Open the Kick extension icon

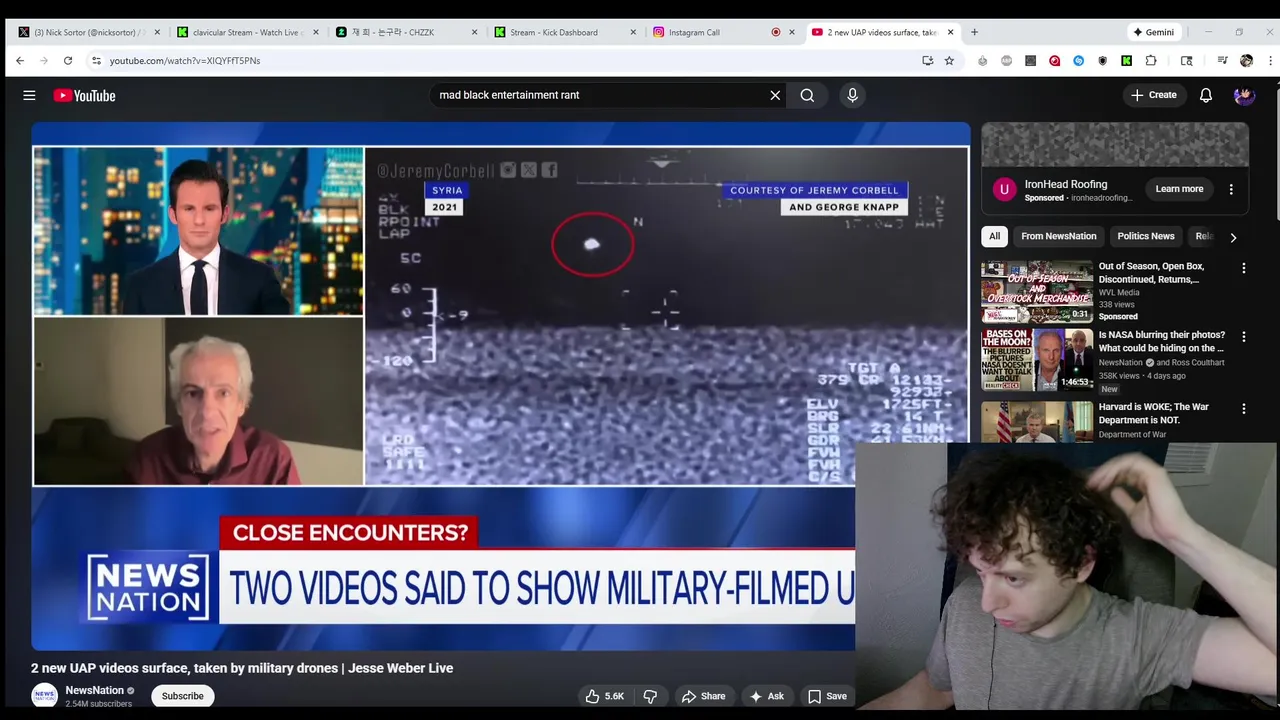click(1126, 60)
